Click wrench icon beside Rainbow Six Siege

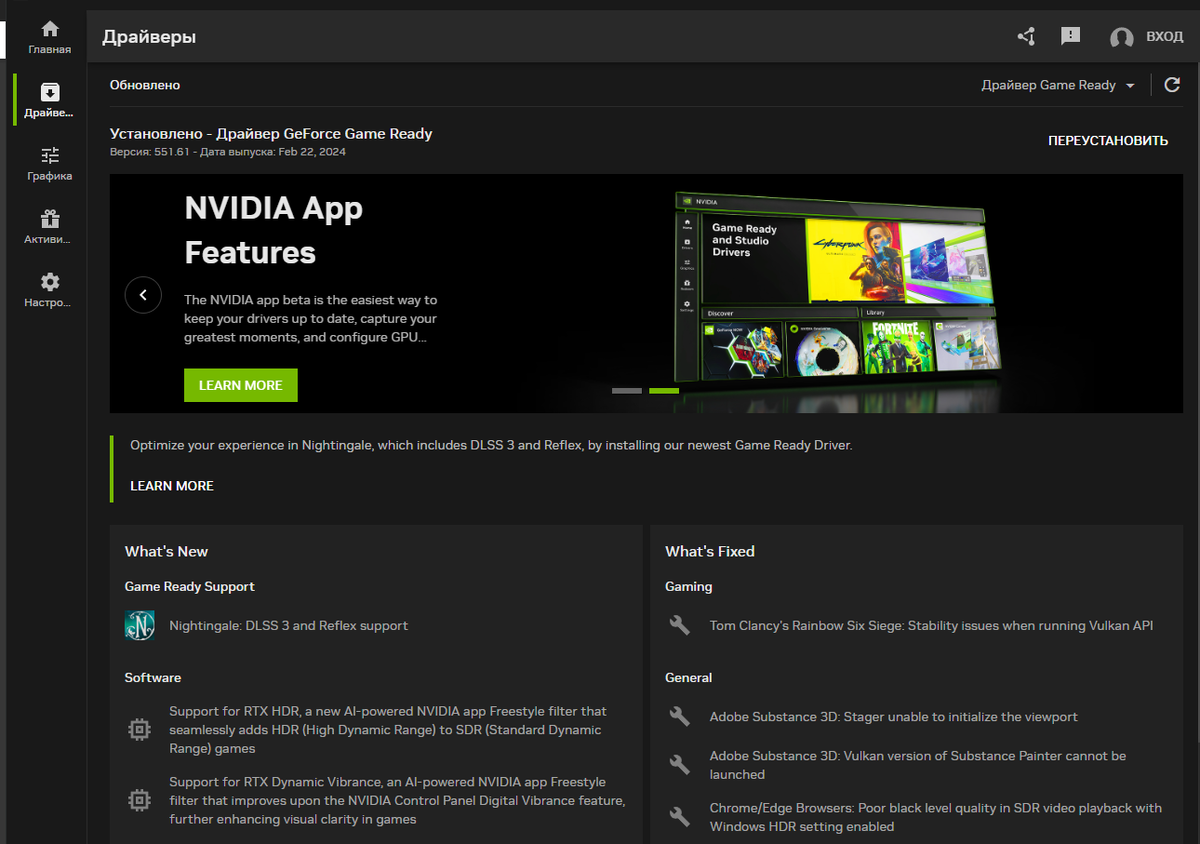[x=680, y=625]
